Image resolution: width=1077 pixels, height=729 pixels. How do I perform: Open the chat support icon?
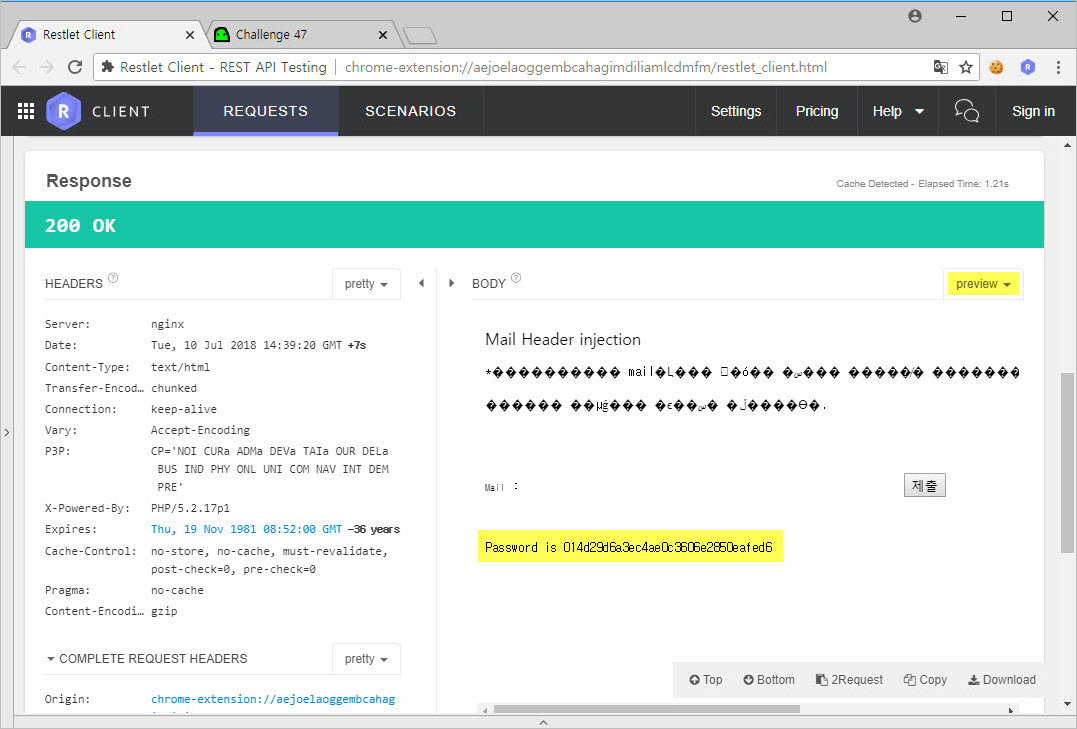[x=966, y=111]
